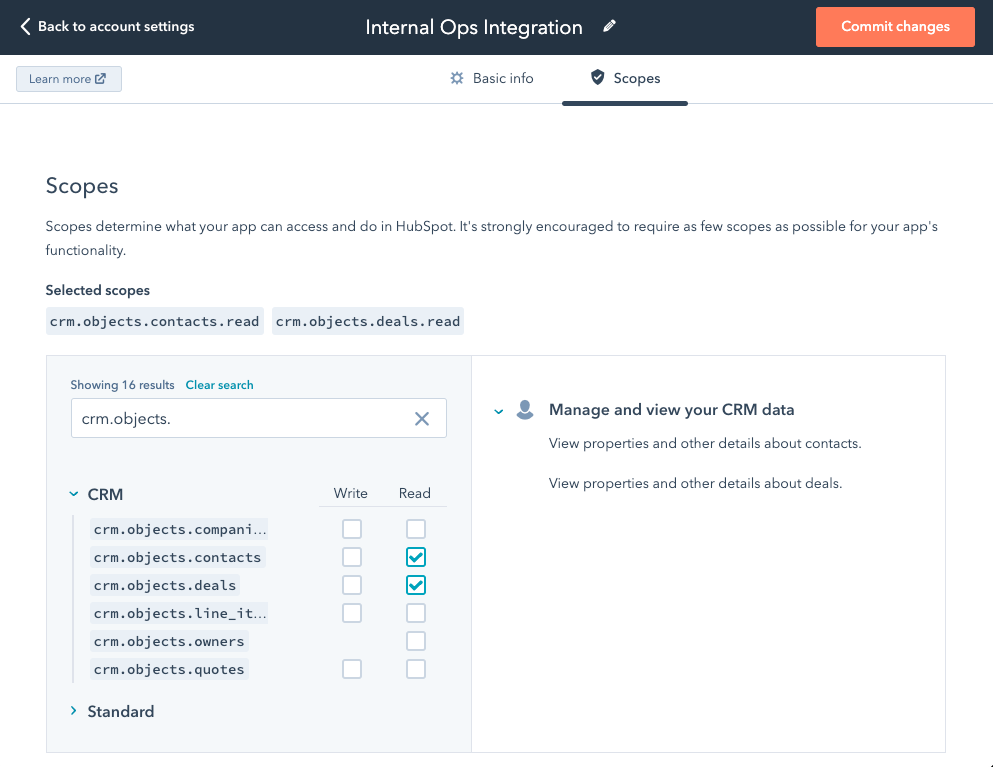Collapse the Manage and view your CRM data section
Viewport: 993px width, 767px height.
coord(497,410)
